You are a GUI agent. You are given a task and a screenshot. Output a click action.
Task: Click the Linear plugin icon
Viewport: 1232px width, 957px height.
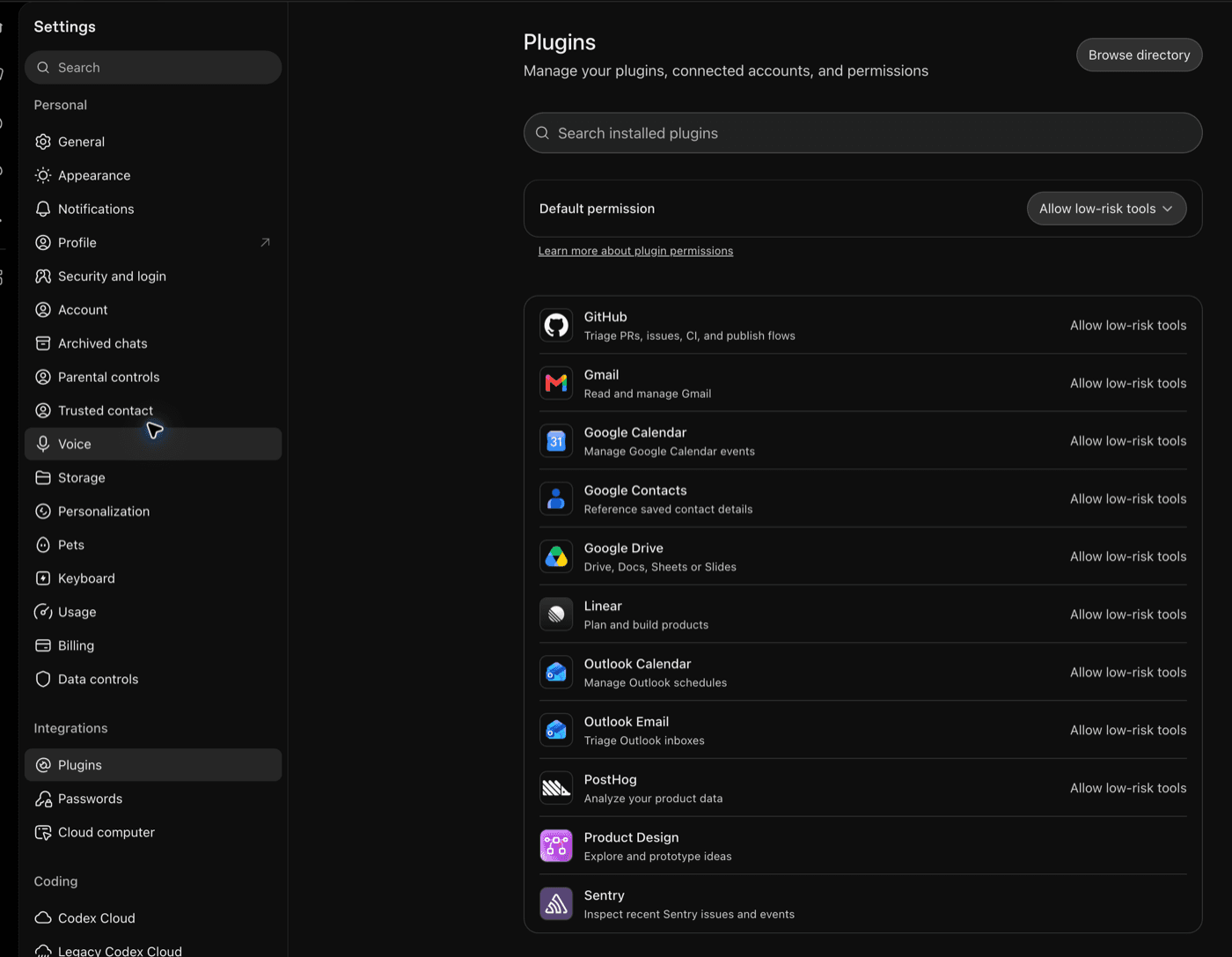pos(556,615)
